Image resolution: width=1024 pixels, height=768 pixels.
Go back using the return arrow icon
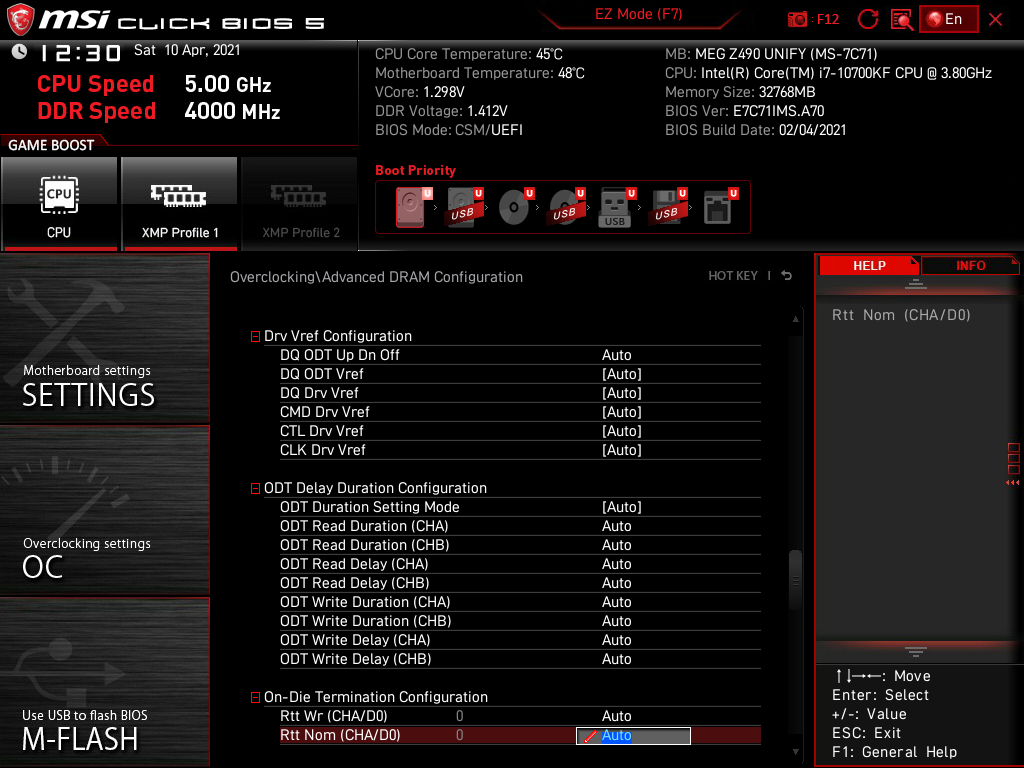pyautogui.click(x=786, y=276)
